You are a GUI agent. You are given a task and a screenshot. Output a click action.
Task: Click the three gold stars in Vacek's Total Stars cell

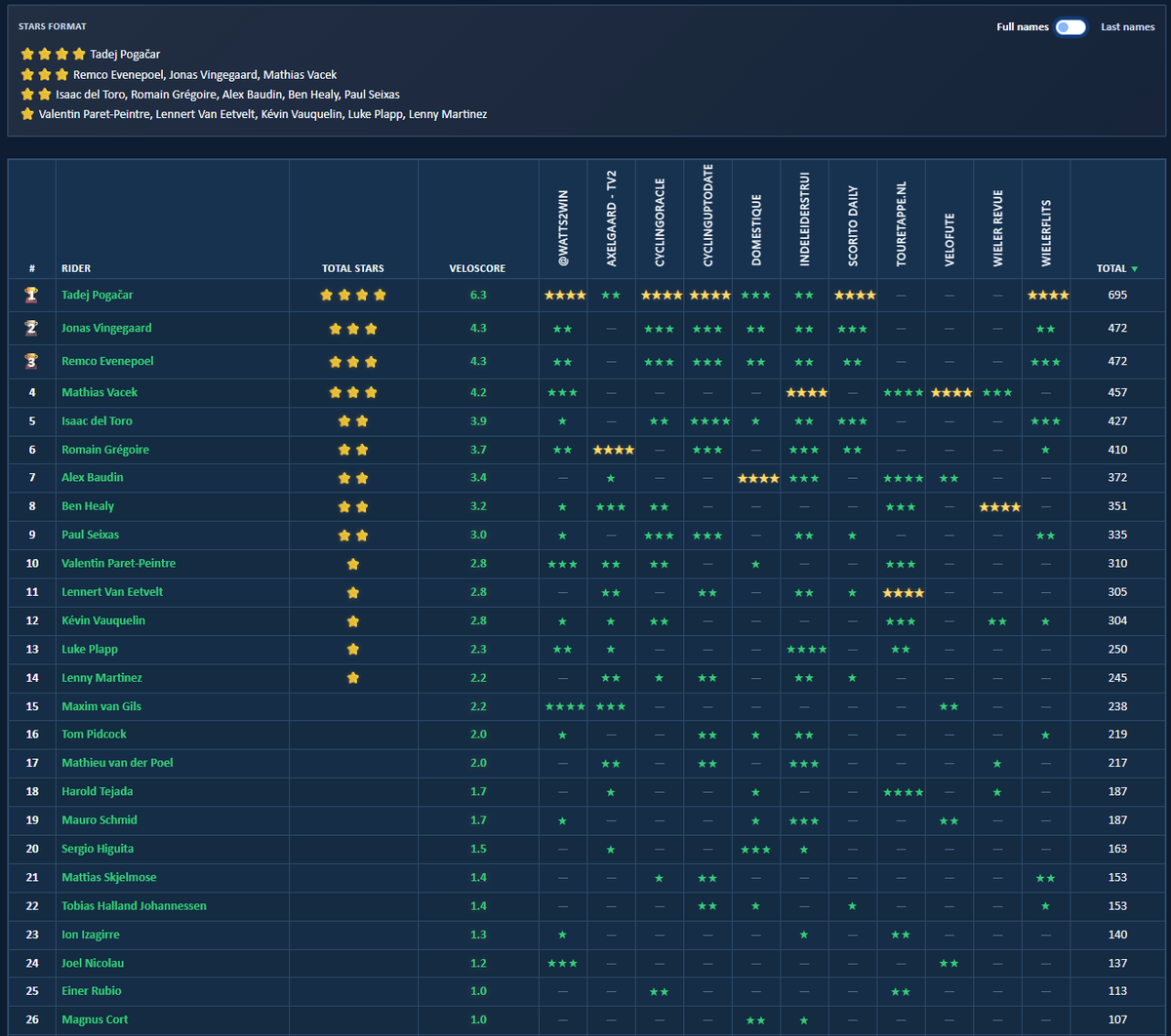353,392
